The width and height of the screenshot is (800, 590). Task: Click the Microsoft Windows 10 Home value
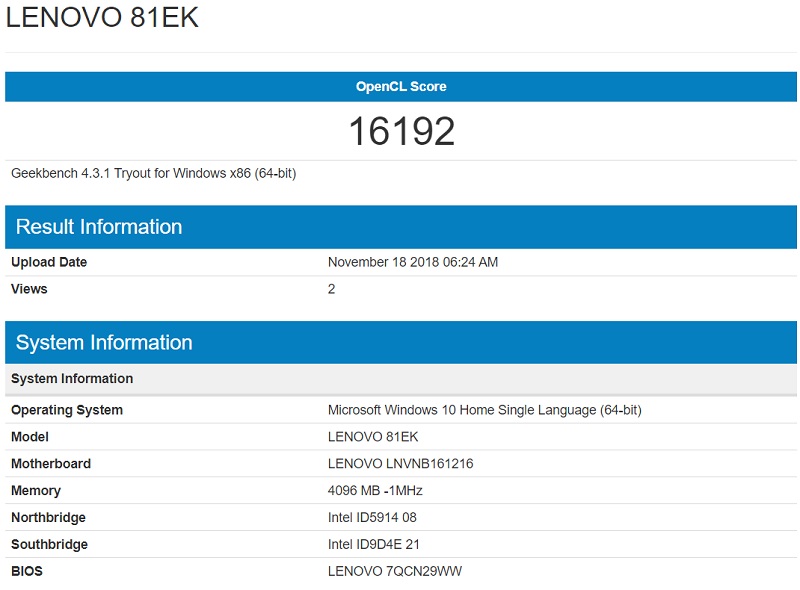point(485,410)
